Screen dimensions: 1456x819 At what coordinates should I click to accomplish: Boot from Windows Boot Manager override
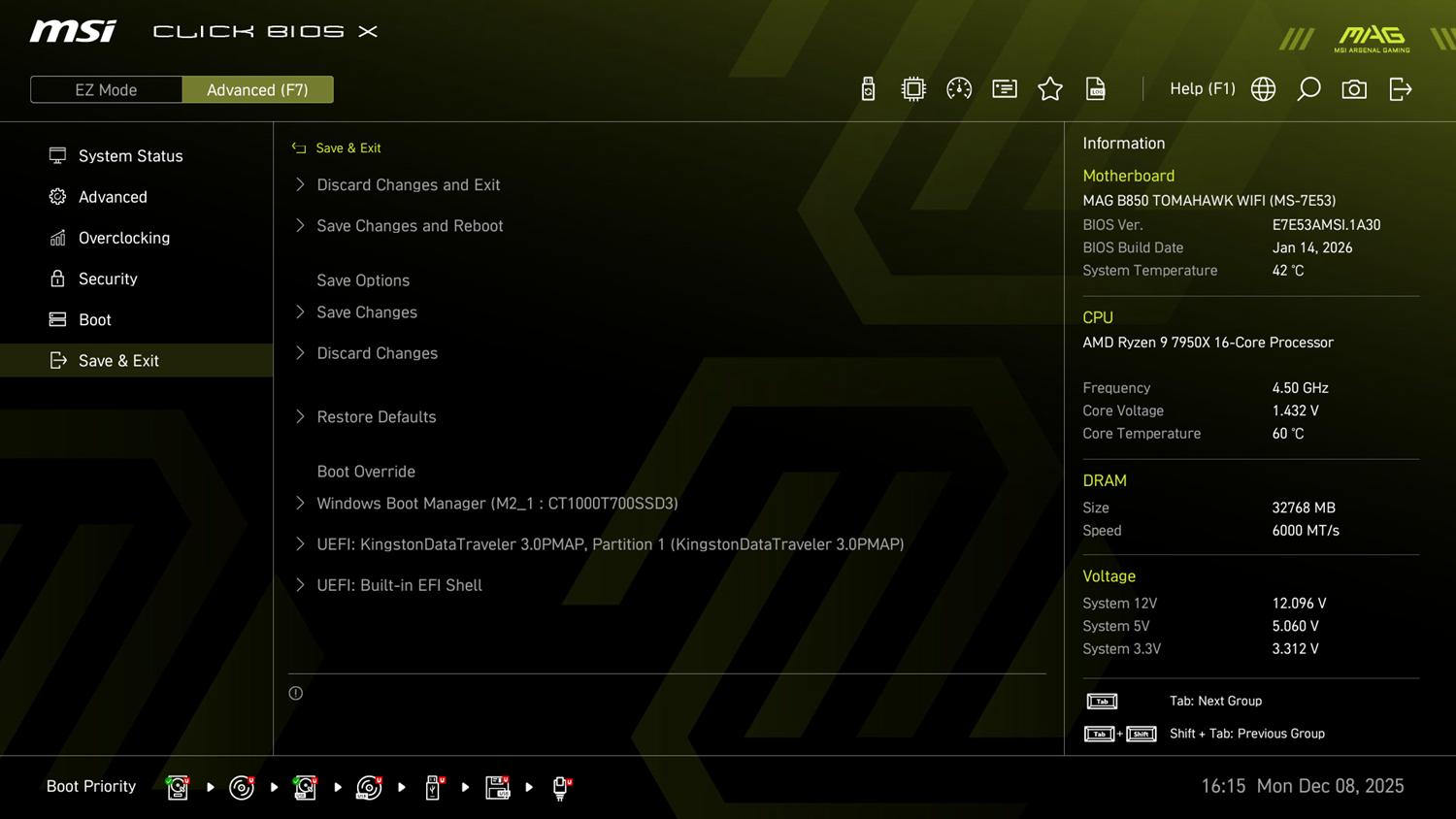[x=497, y=503]
